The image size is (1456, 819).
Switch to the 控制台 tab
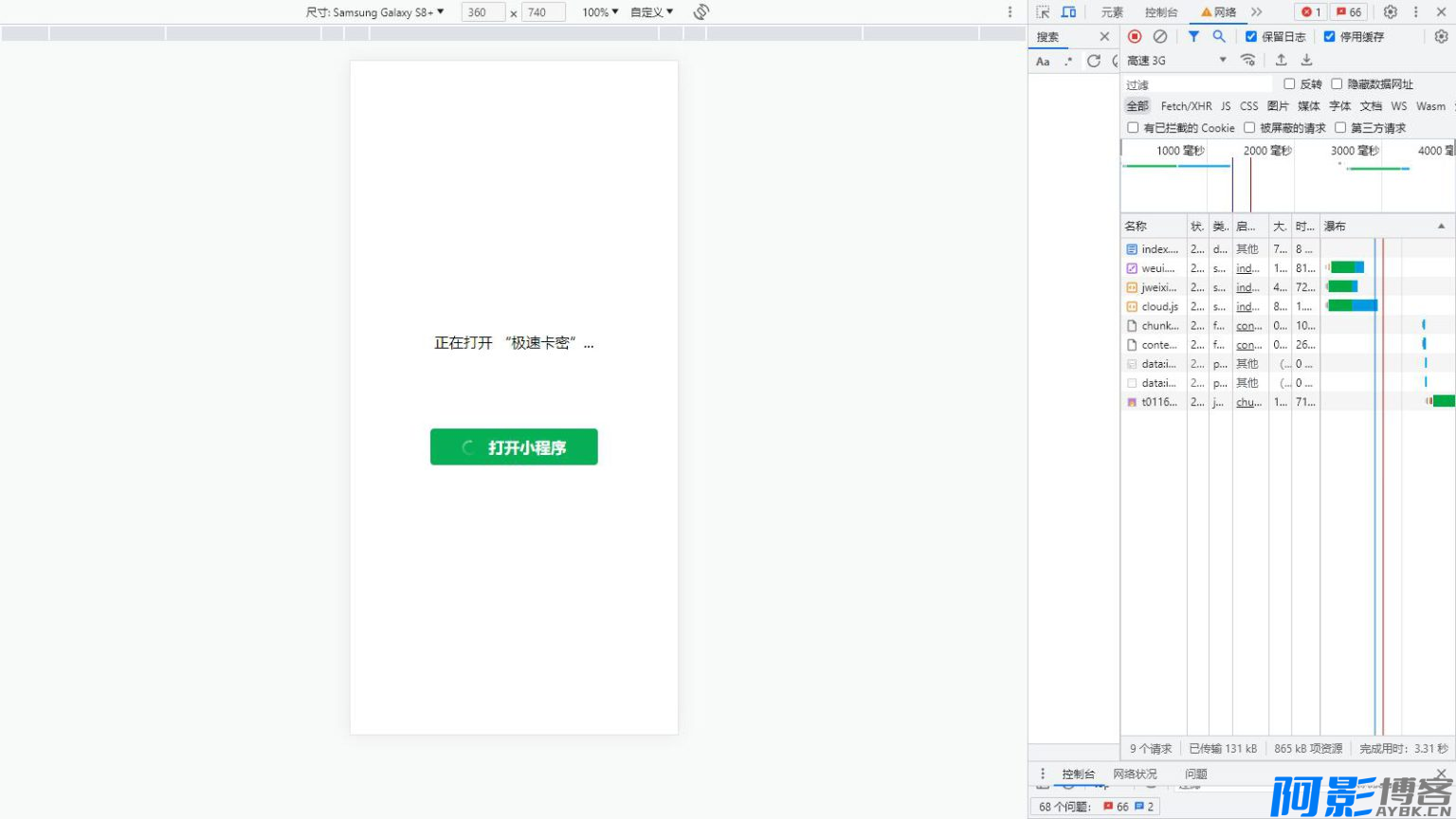(x=1161, y=12)
